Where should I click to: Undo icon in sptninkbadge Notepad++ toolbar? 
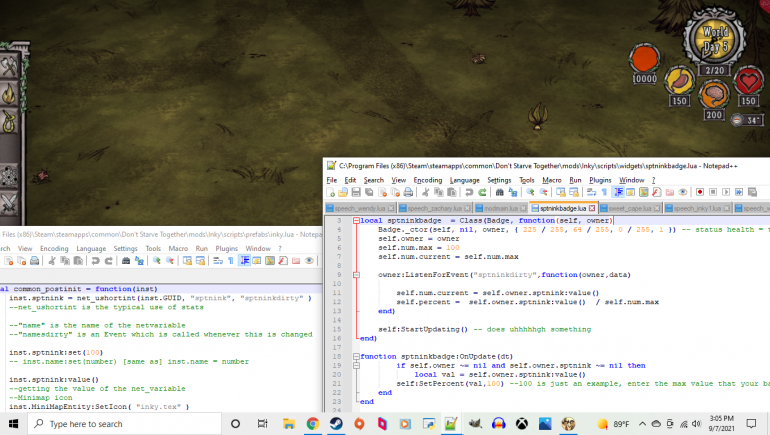pos(469,192)
